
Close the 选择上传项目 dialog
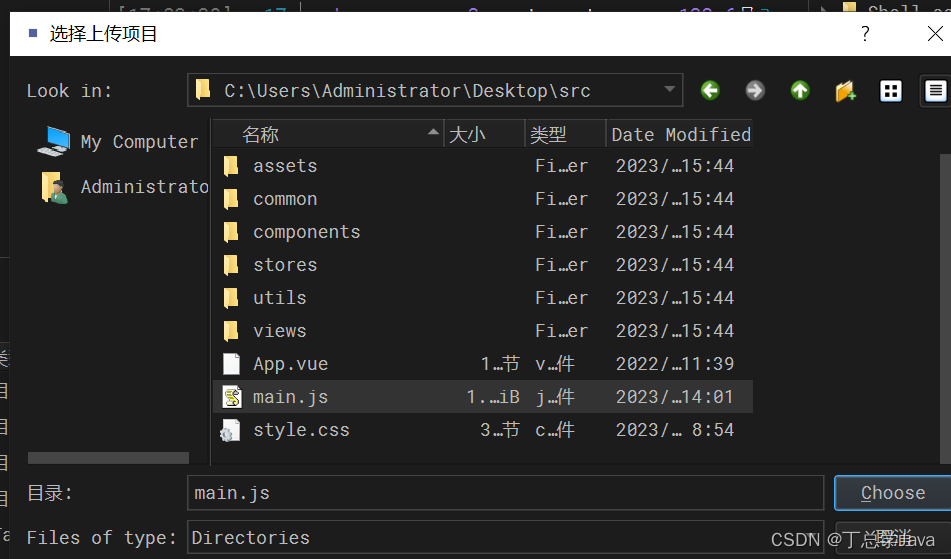coord(935,33)
